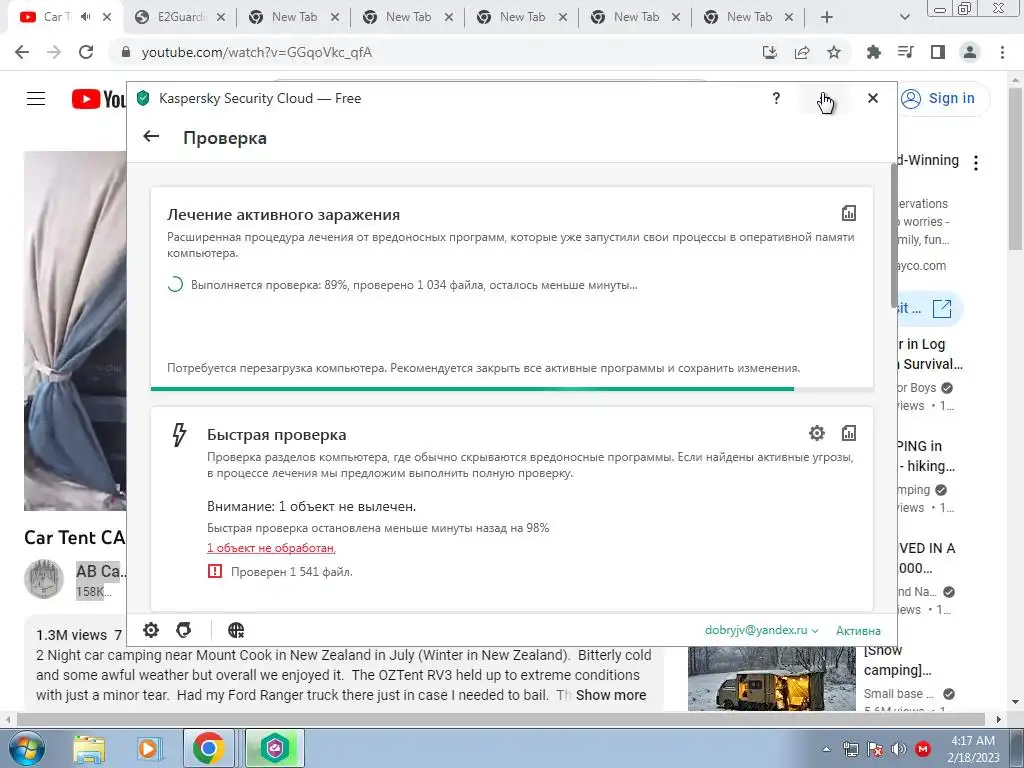The height and width of the screenshot is (768, 1024).
Task: Go back with the Kaspersky Проверка arrow
Action: pyautogui.click(x=151, y=136)
